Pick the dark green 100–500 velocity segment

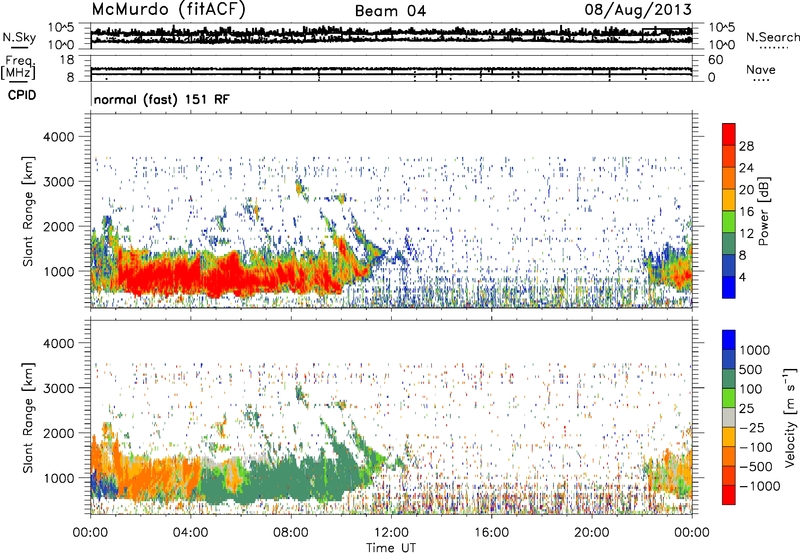click(x=729, y=379)
